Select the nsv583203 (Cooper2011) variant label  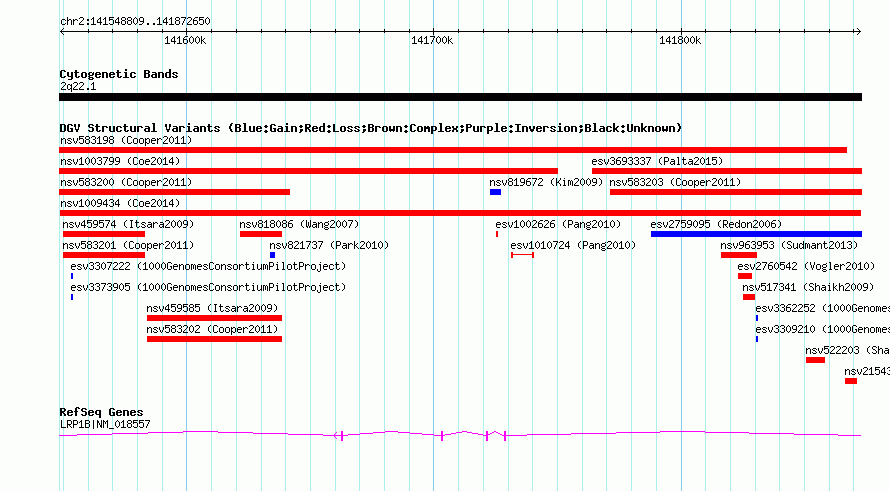pyautogui.click(x=675, y=182)
